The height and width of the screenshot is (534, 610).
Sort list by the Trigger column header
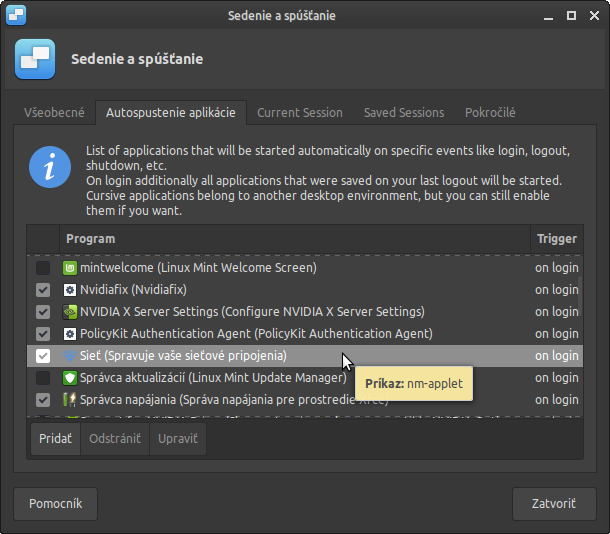556,239
